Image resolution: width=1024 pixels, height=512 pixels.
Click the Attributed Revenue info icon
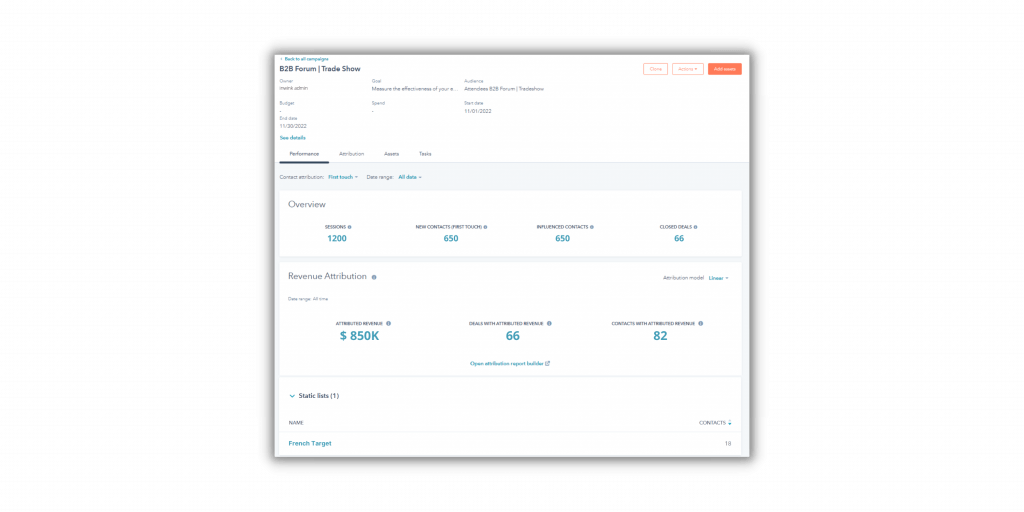[x=388, y=323]
